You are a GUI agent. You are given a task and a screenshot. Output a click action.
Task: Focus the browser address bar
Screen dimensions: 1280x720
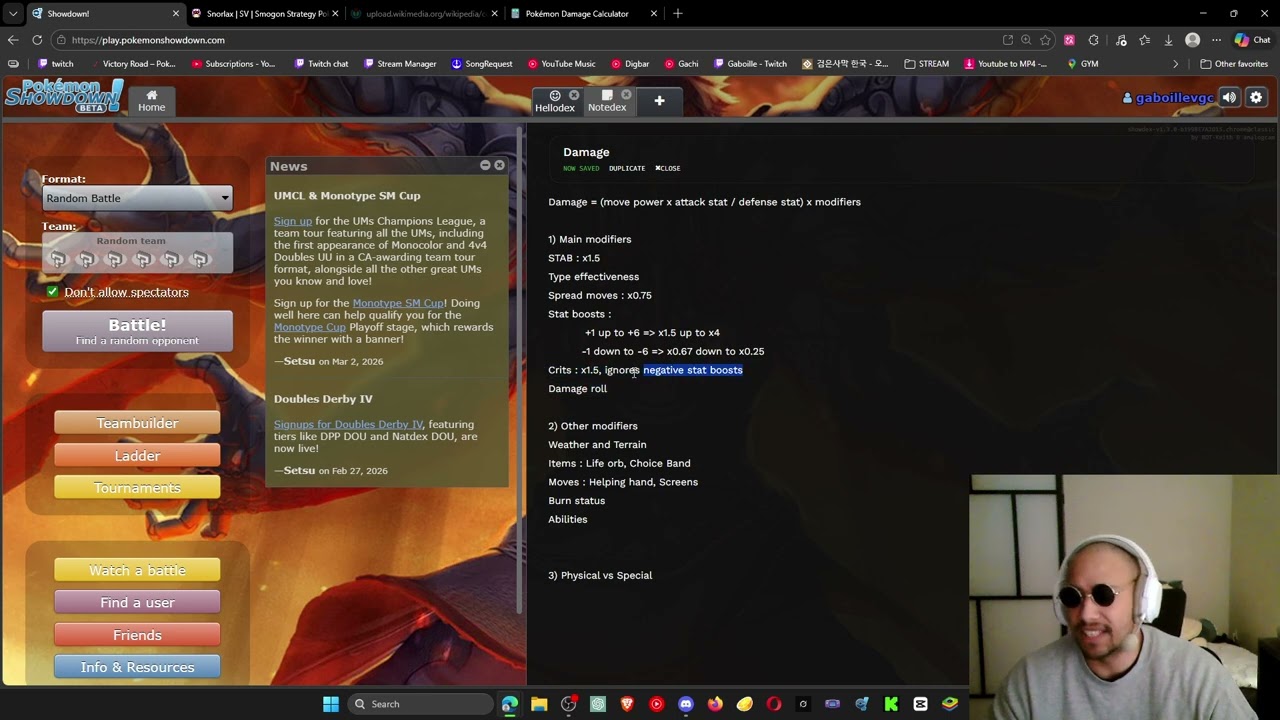530,40
